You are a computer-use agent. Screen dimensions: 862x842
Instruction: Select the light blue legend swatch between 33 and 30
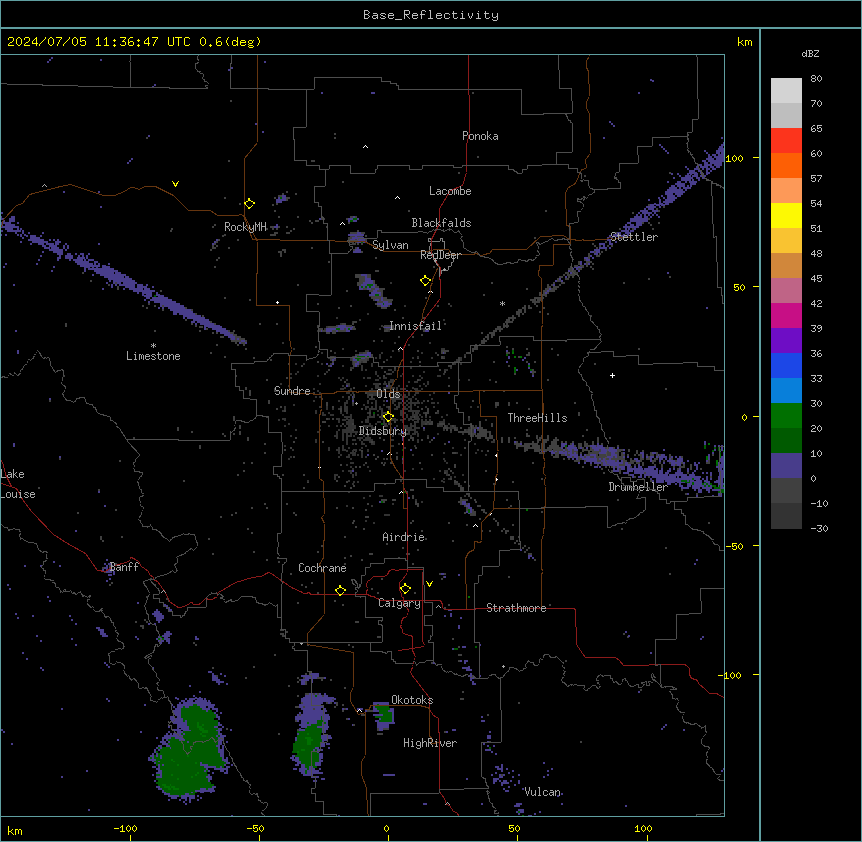(x=786, y=391)
